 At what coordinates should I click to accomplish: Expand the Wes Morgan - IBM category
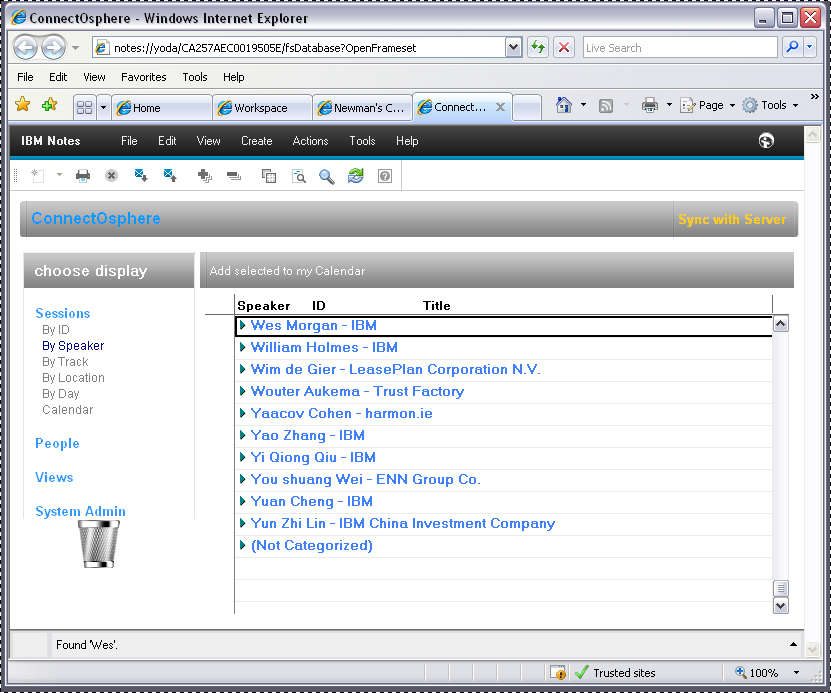(243, 325)
